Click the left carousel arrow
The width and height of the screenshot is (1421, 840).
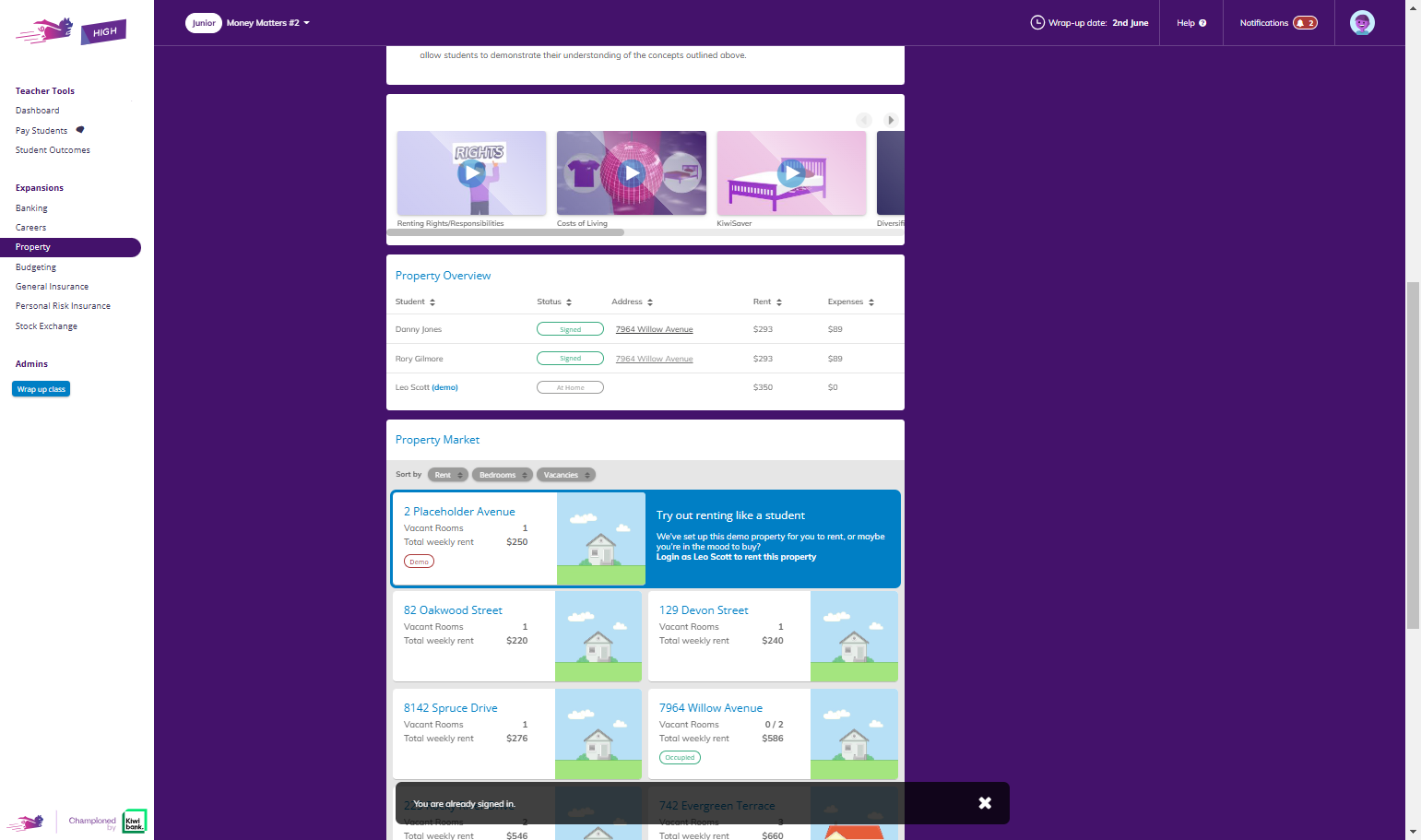point(864,120)
